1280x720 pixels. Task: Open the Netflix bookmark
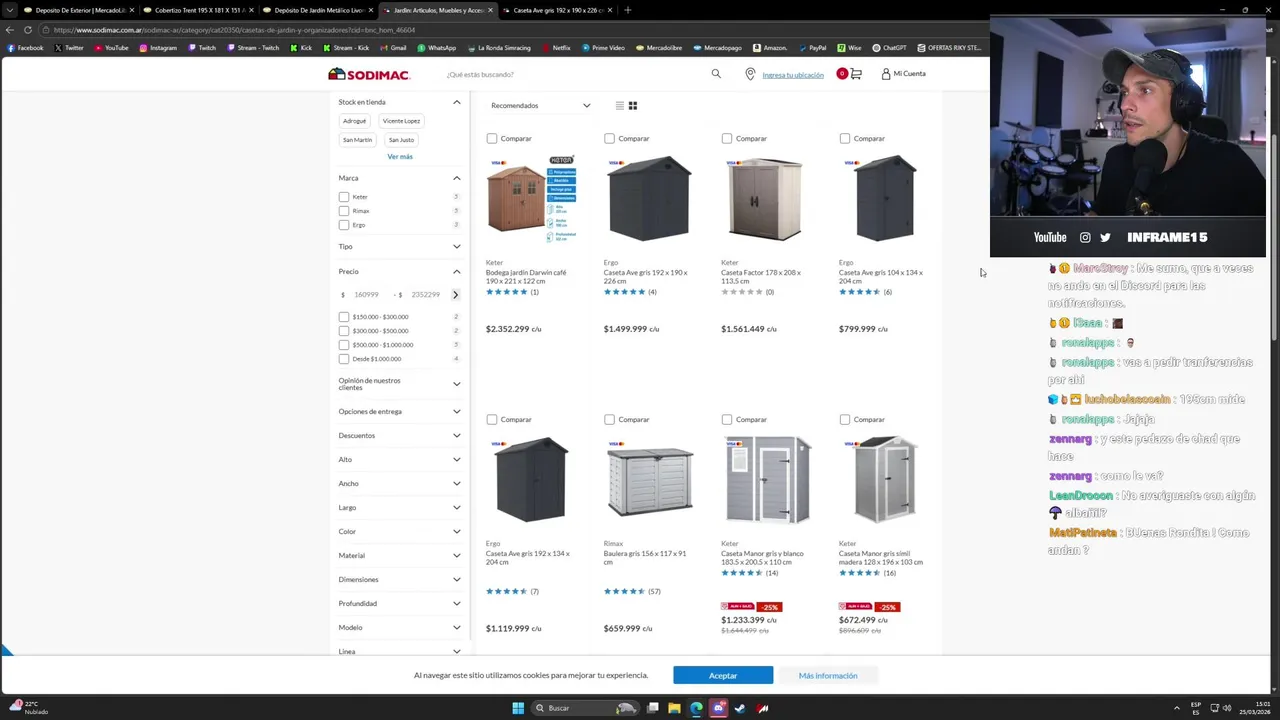tap(556, 48)
